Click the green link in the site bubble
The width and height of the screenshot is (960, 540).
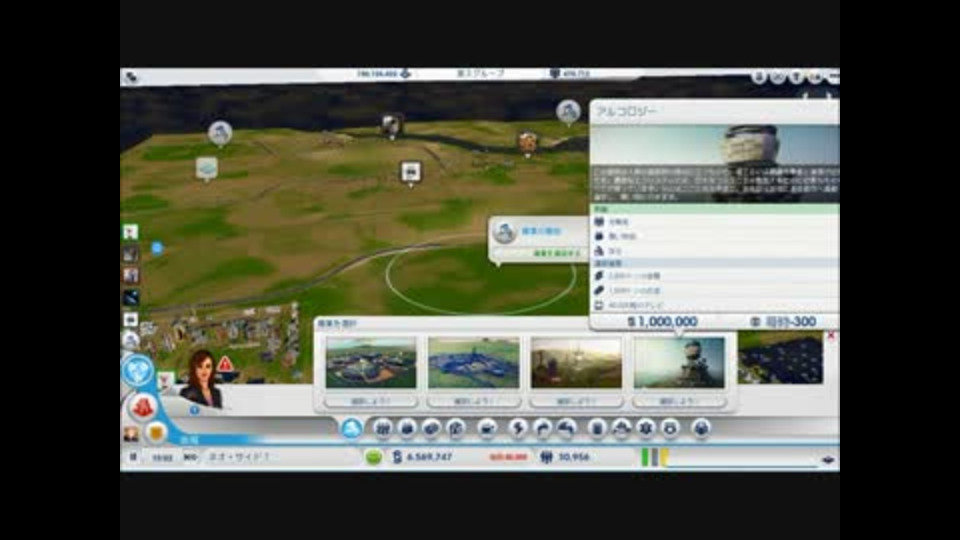click(556, 253)
